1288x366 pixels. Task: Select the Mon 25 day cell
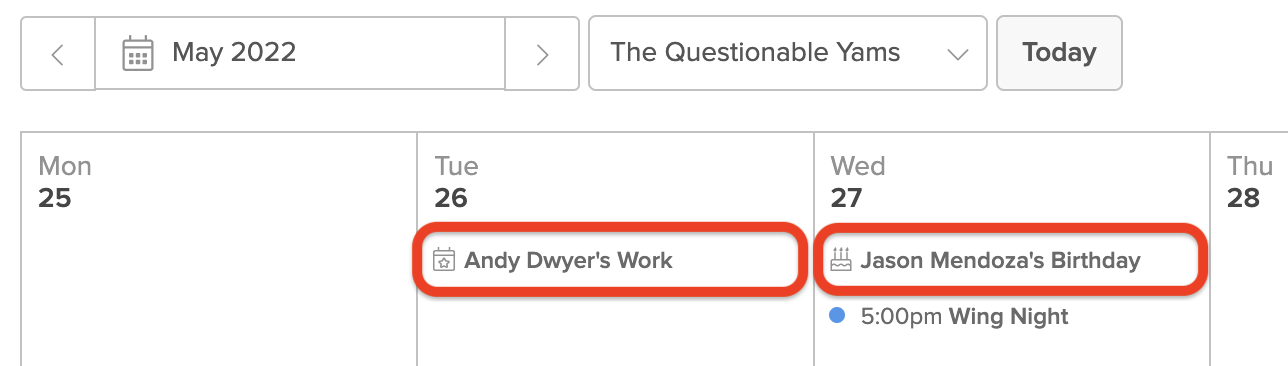(219, 249)
